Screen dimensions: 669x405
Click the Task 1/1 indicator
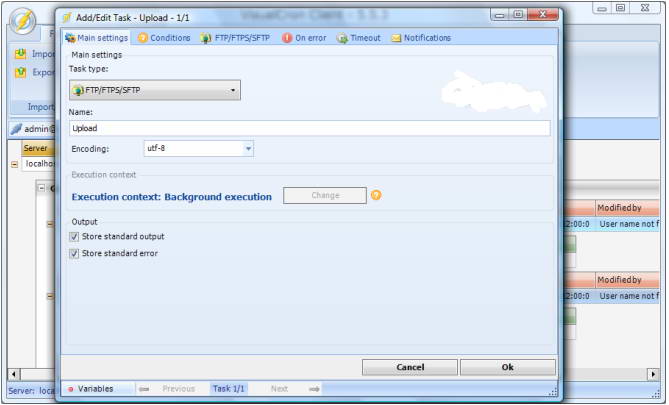coord(229,389)
